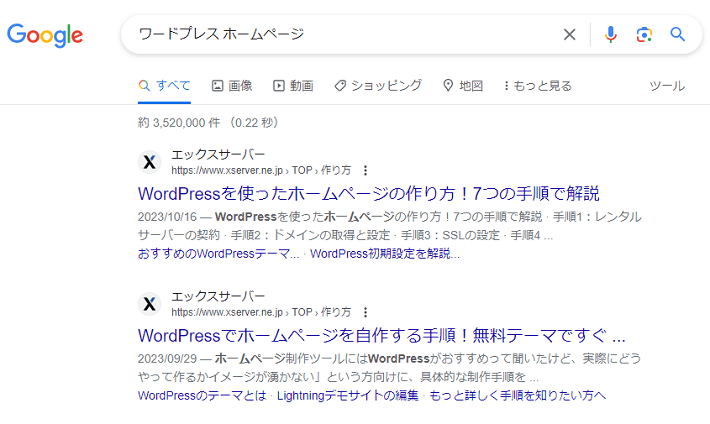Open Lightningデモサイトの編集 sitelink
Viewport: 710px width, 424px height.
tap(348, 395)
